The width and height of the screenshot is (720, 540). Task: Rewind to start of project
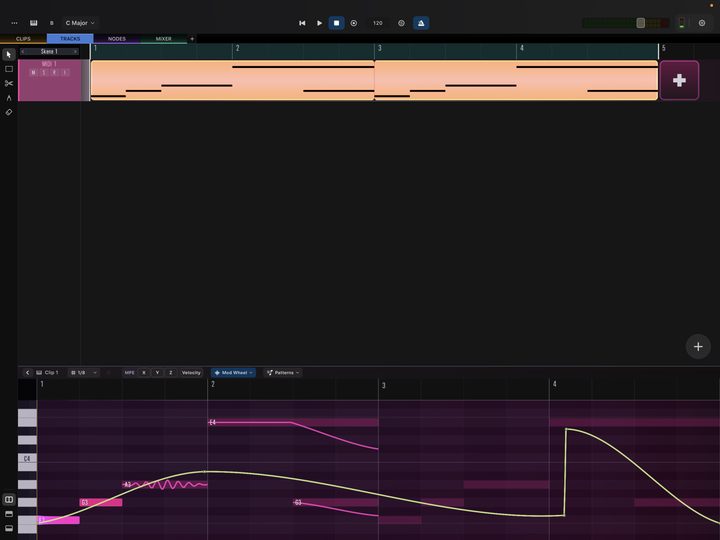pyautogui.click(x=302, y=23)
